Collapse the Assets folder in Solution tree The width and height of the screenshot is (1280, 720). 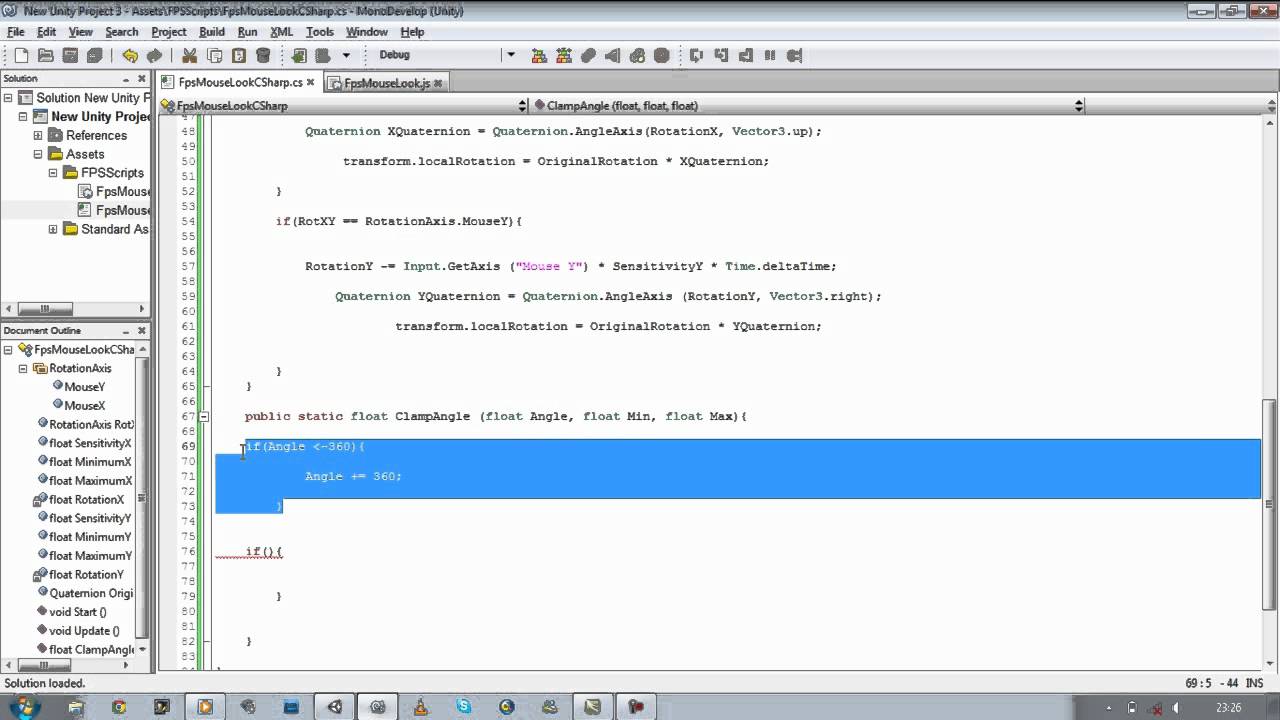(38, 154)
